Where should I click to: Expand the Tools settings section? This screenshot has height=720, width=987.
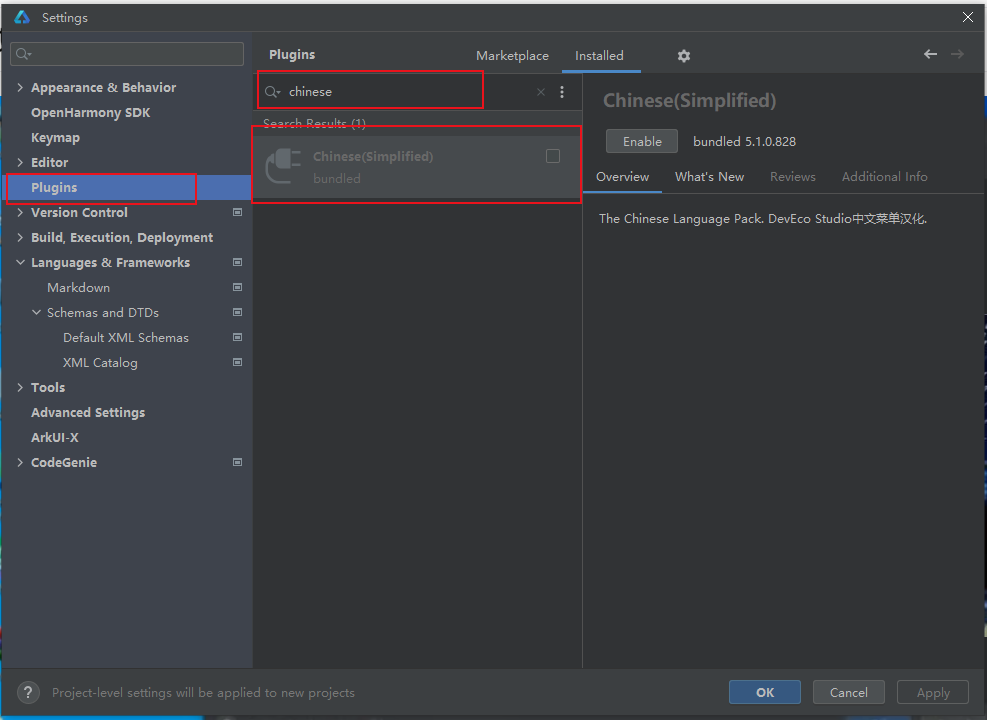[x=21, y=388]
